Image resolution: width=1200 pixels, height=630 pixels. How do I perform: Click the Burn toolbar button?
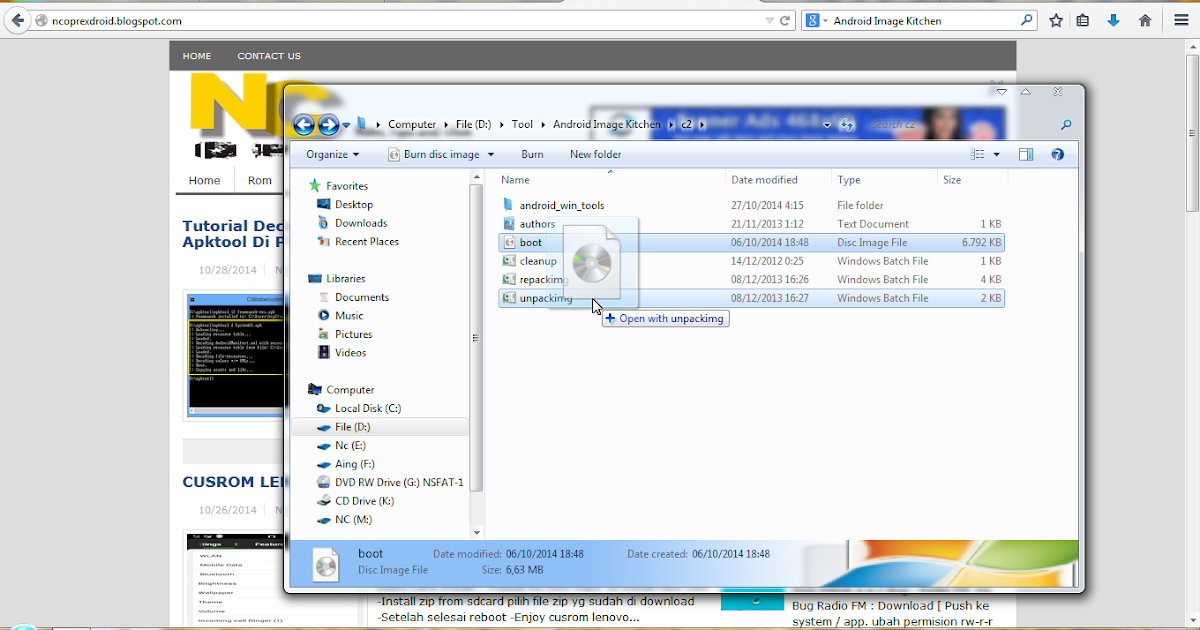pyautogui.click(x=532, y=154)
